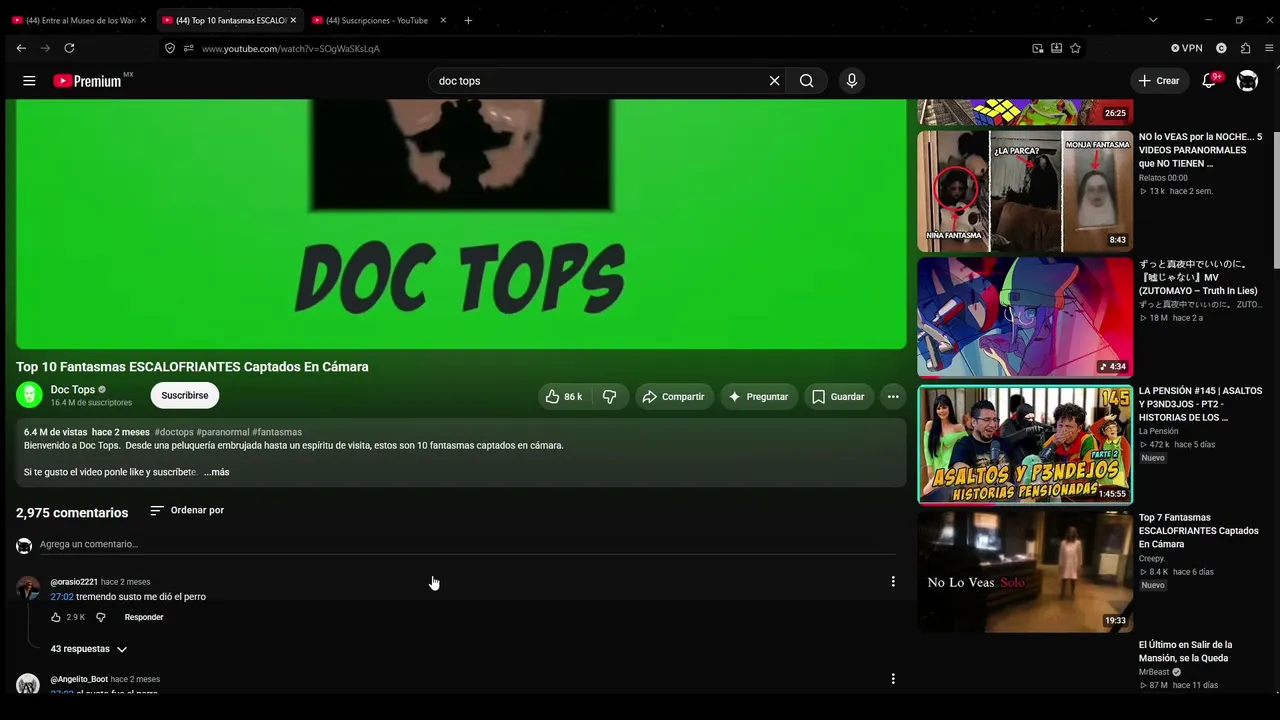Reload the current page
Viewport: 1280px width, 720px height.
coord(69,48)
